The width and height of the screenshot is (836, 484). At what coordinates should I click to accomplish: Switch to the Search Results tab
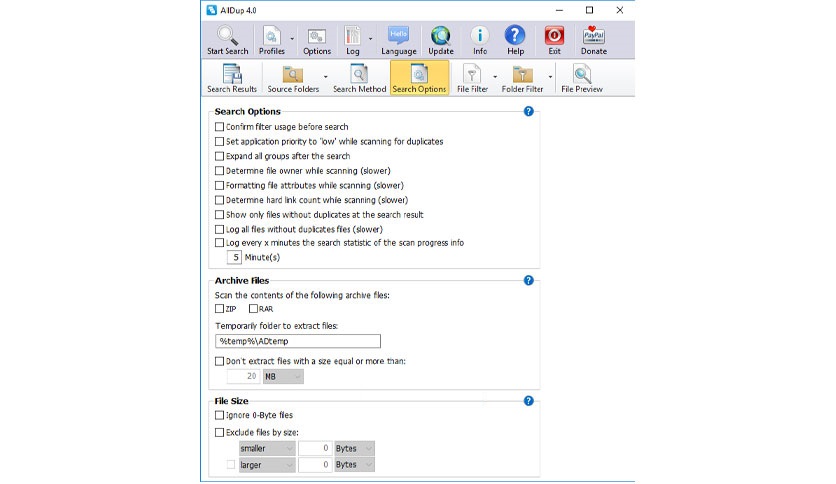tap(232, 77)
